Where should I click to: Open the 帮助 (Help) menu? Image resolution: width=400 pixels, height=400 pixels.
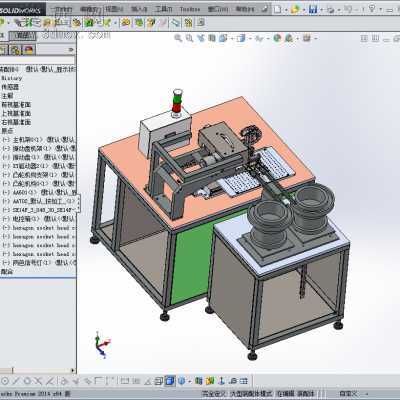coord(245,9)
